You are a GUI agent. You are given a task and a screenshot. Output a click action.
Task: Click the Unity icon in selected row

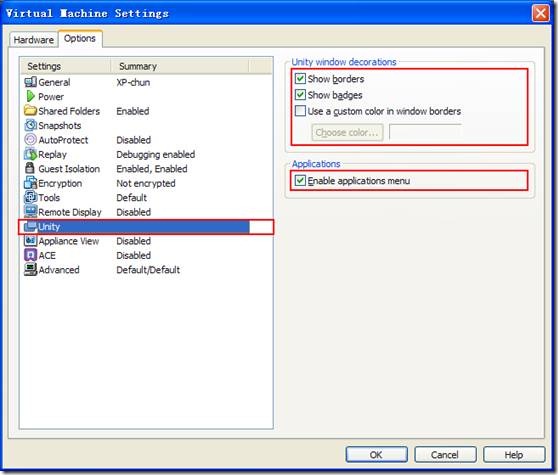coord(30,226)
